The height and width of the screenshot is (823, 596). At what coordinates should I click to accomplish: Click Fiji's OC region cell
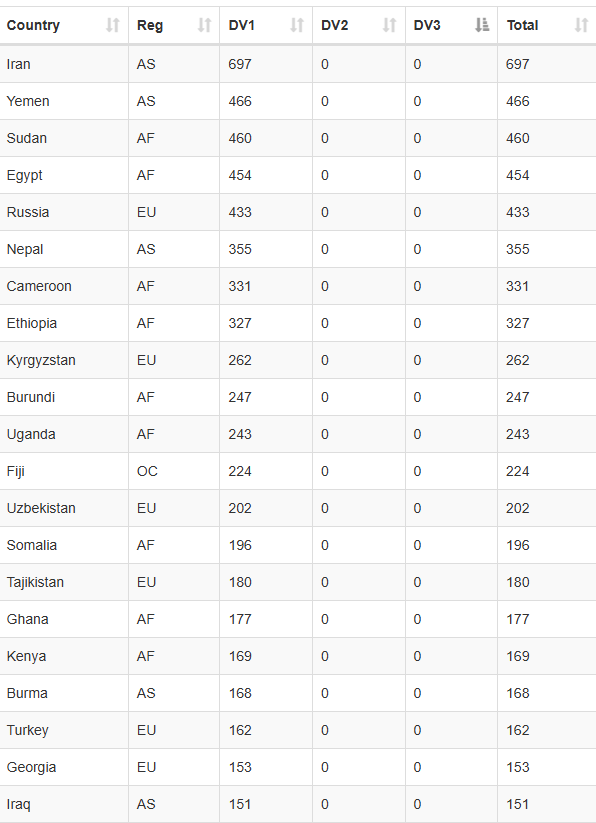tap(174, 471)
